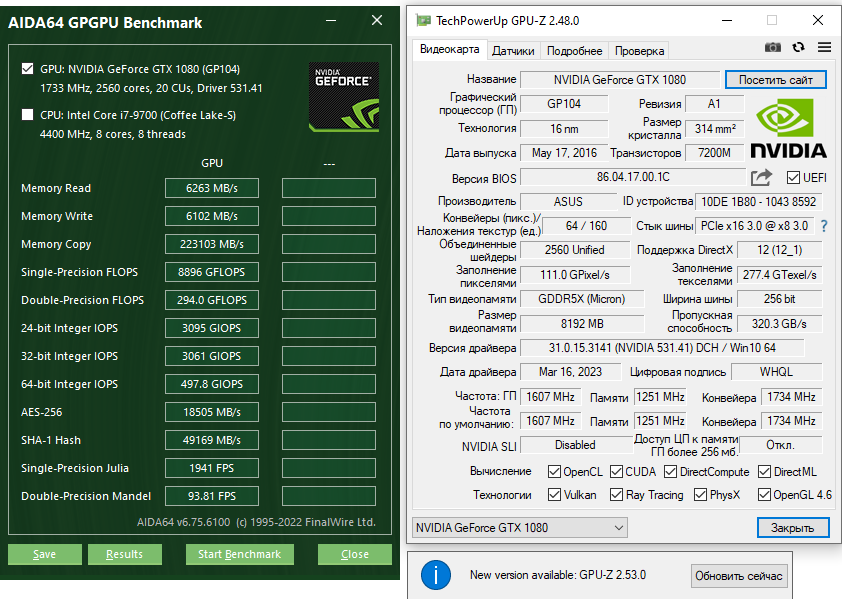The height and width of the screenshot is (599, 842).
Task: Click the 8896 GFLOPS single-precision result
Action: [212, 272]
